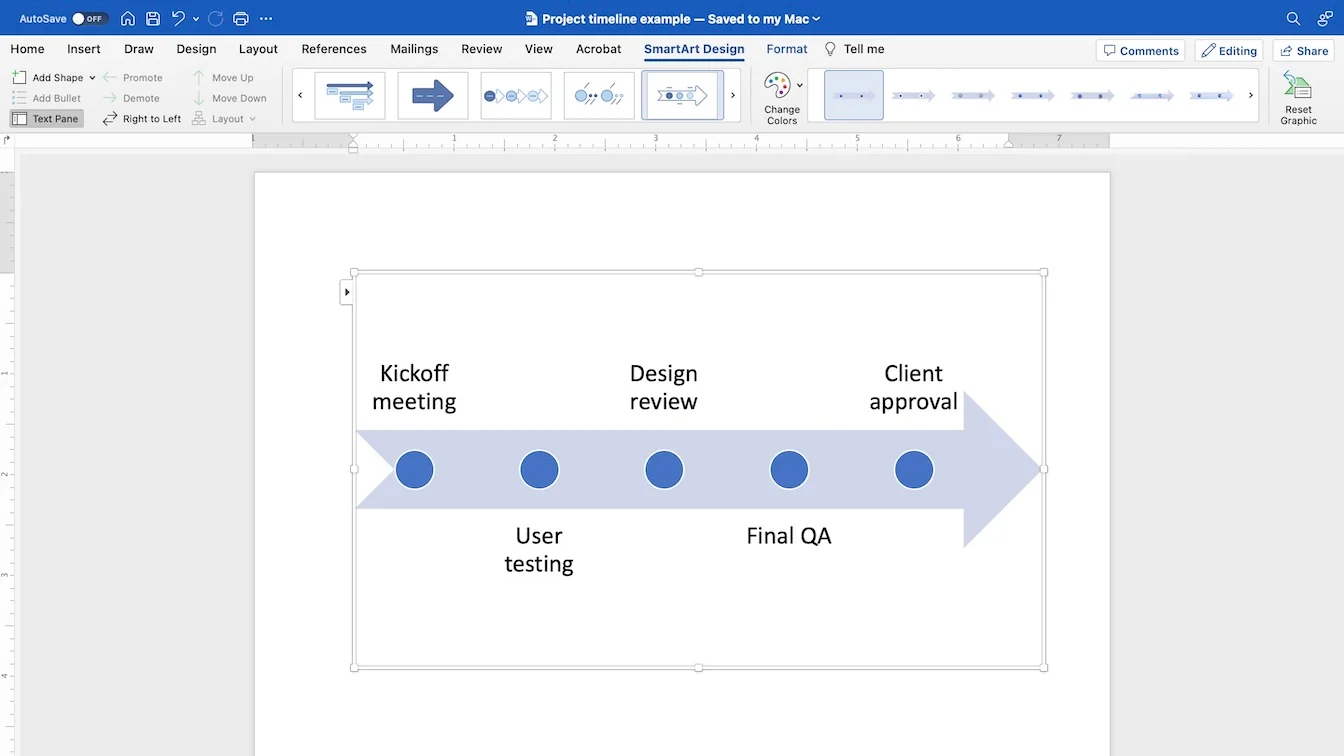Image resolution: width=1344 pixels, height=756 pixels.
Task: Switch to the Format tab
Action: 787,48
